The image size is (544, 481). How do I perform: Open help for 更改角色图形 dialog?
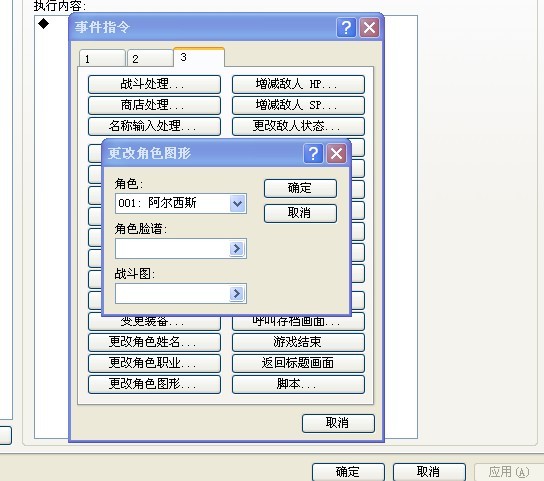[313, 153]
